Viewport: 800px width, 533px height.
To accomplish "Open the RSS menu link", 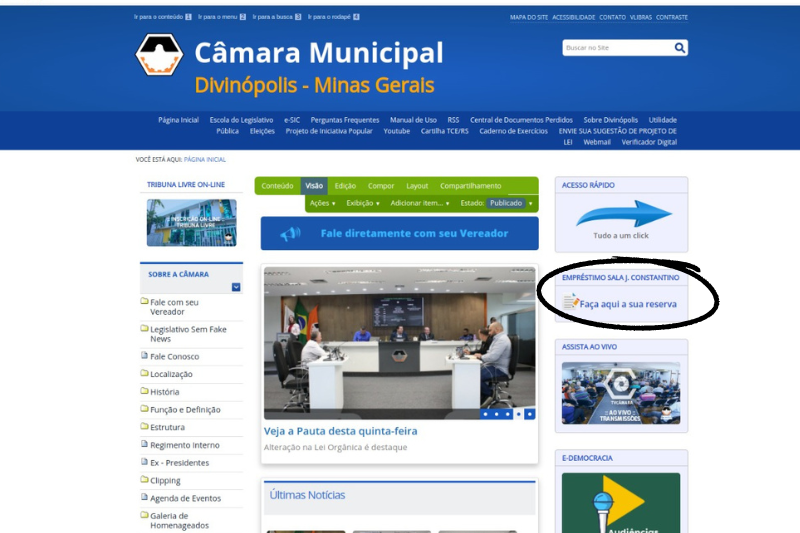I will [453, 120].
